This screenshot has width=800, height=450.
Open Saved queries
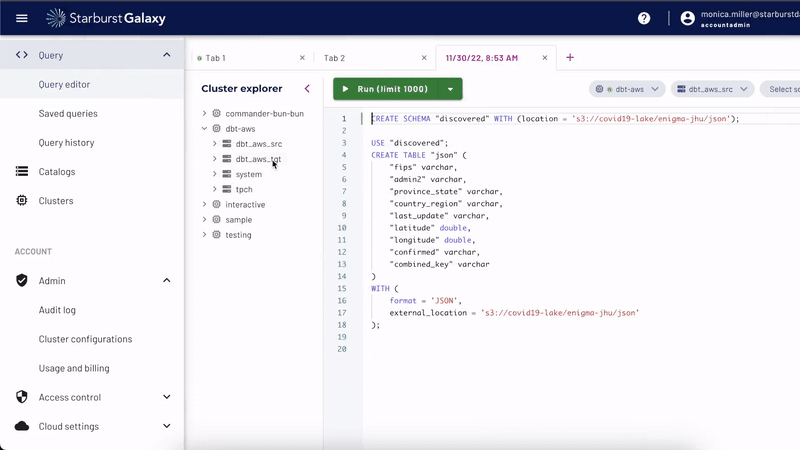tap(68, 113)
